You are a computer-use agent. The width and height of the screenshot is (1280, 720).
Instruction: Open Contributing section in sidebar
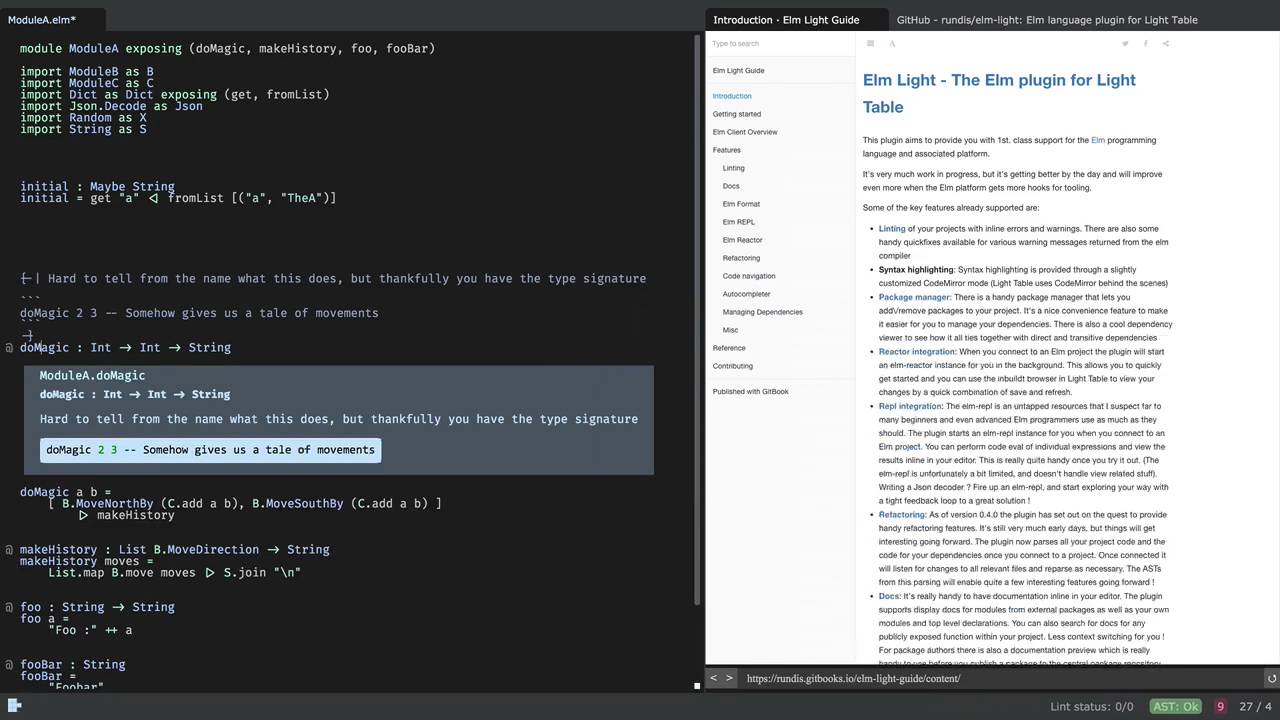pos(733,366)
